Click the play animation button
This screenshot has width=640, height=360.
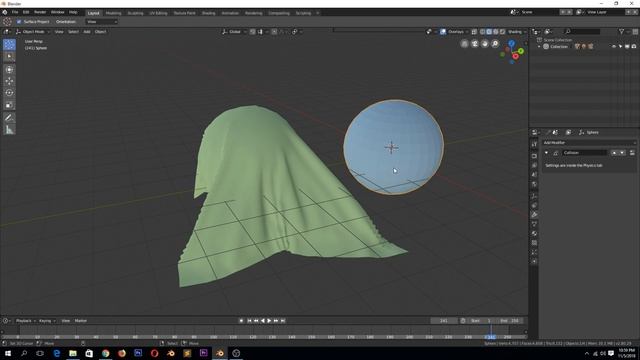pyautogui.click(x=269, y=321)
